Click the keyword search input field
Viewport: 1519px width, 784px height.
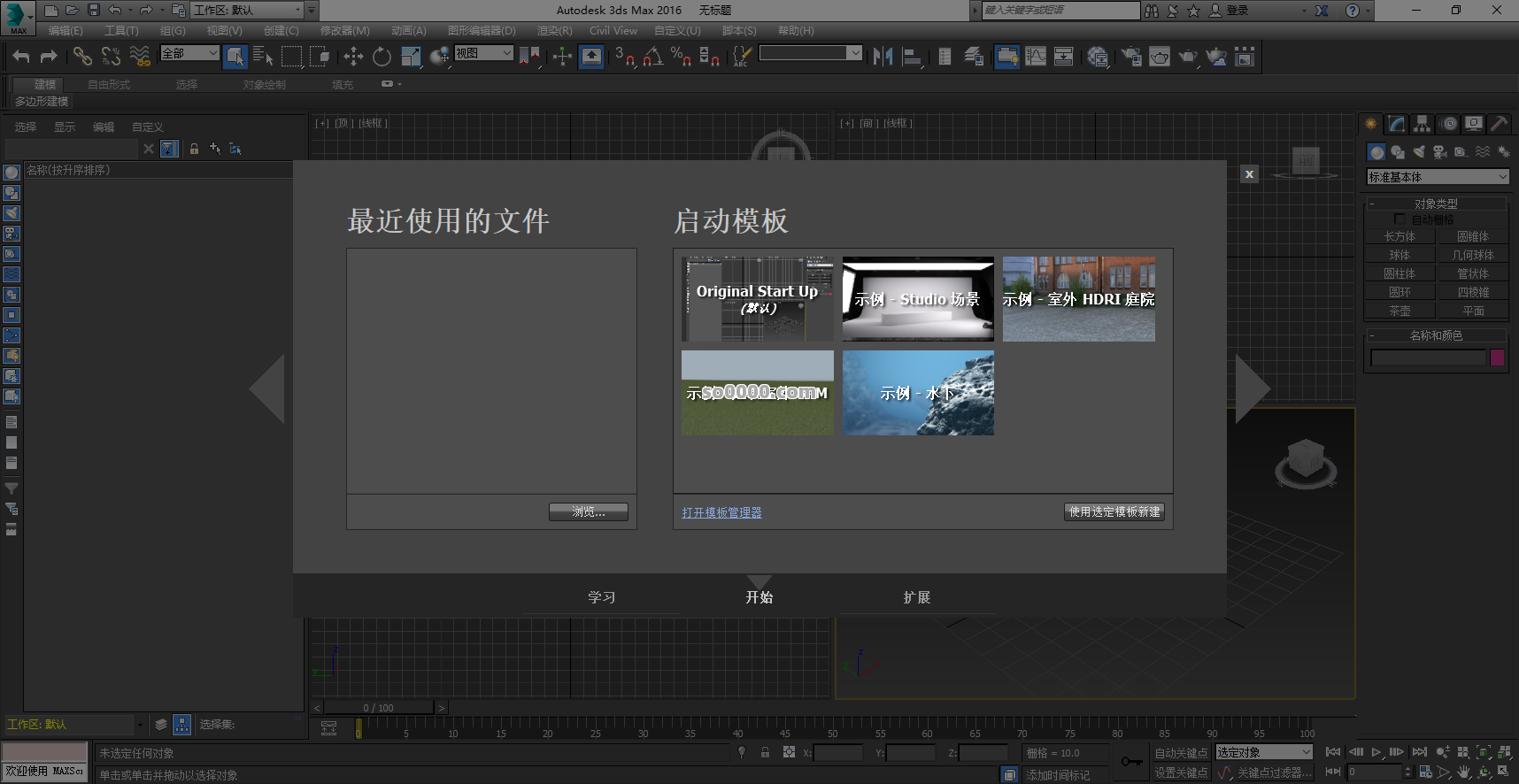(1060, 10)
